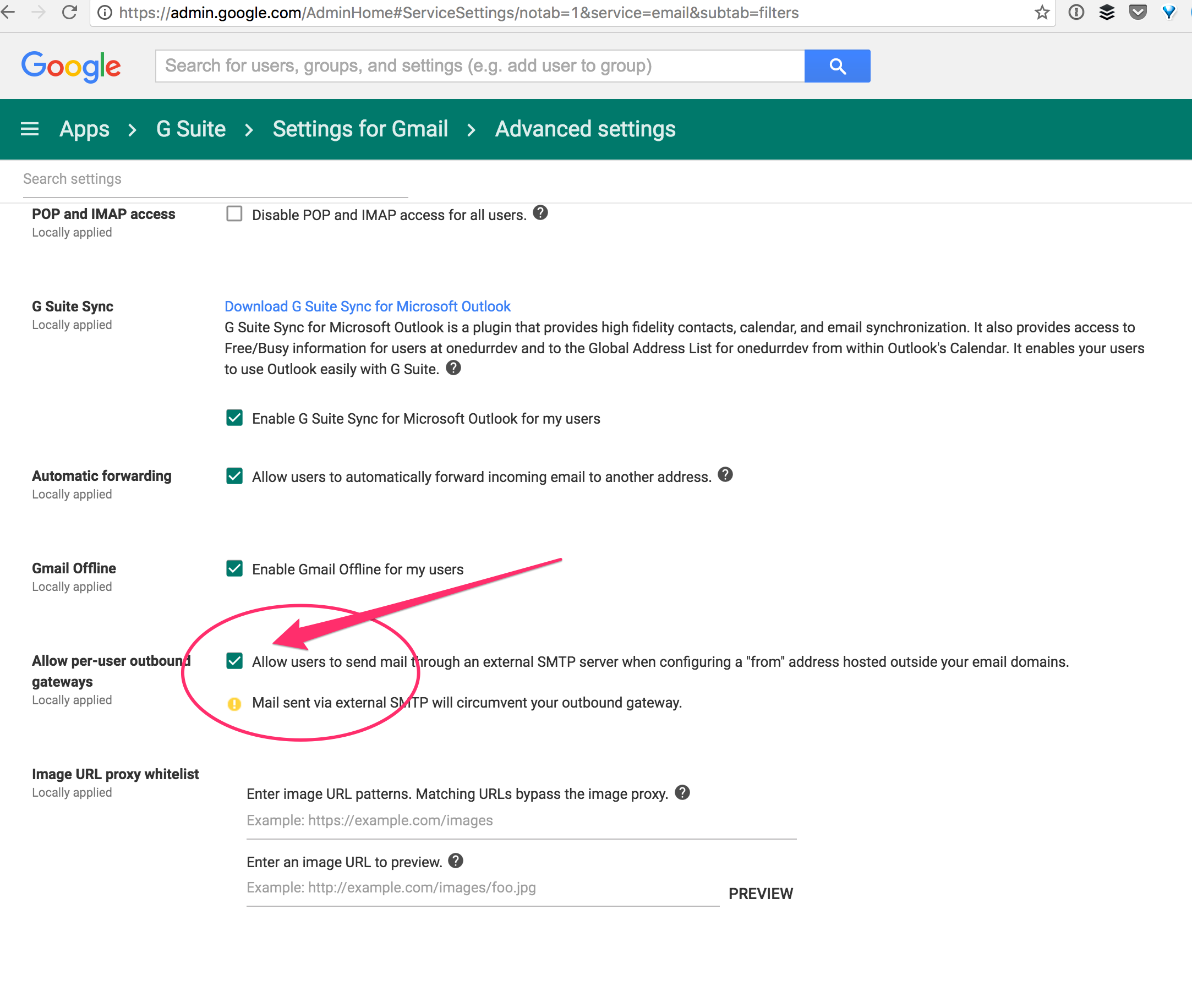The height and width of the screenshot is (1008, 1192).
Task: Click the 'Mail sent via external SMTP' warning text
Action: click(x=467, y=703)
